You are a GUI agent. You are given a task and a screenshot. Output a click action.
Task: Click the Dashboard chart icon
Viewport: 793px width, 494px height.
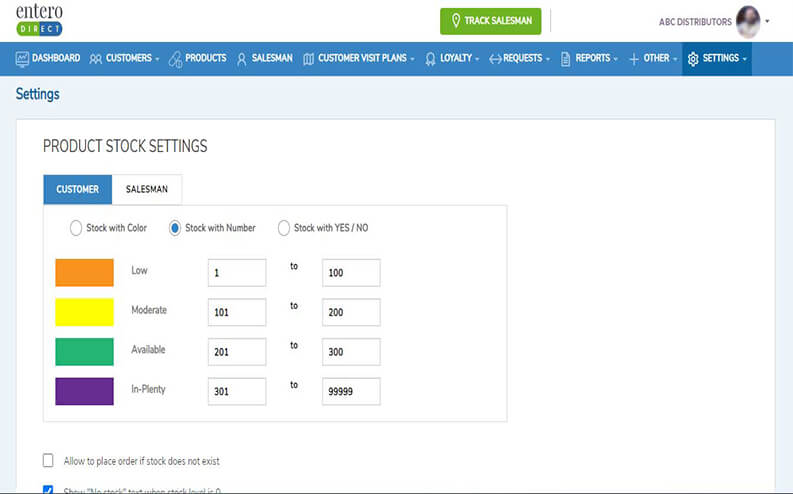[22, 59]
